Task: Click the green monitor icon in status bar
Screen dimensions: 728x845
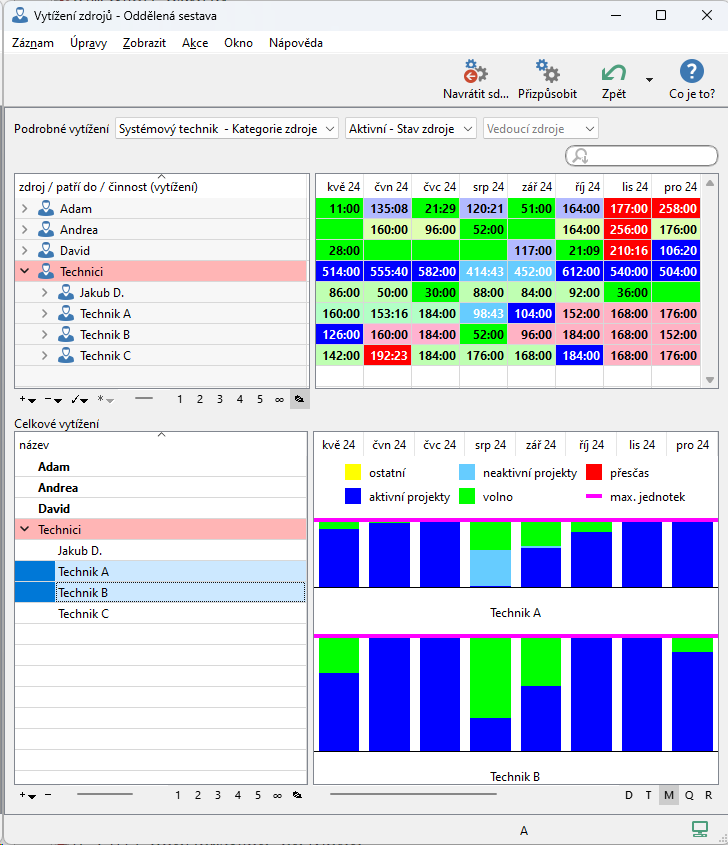Action: click(x=700, y=829)
